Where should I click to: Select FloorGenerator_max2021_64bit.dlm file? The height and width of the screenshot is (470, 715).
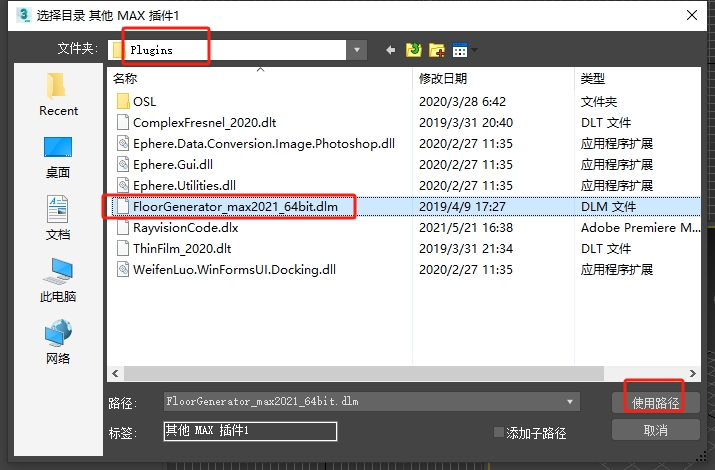235,207
